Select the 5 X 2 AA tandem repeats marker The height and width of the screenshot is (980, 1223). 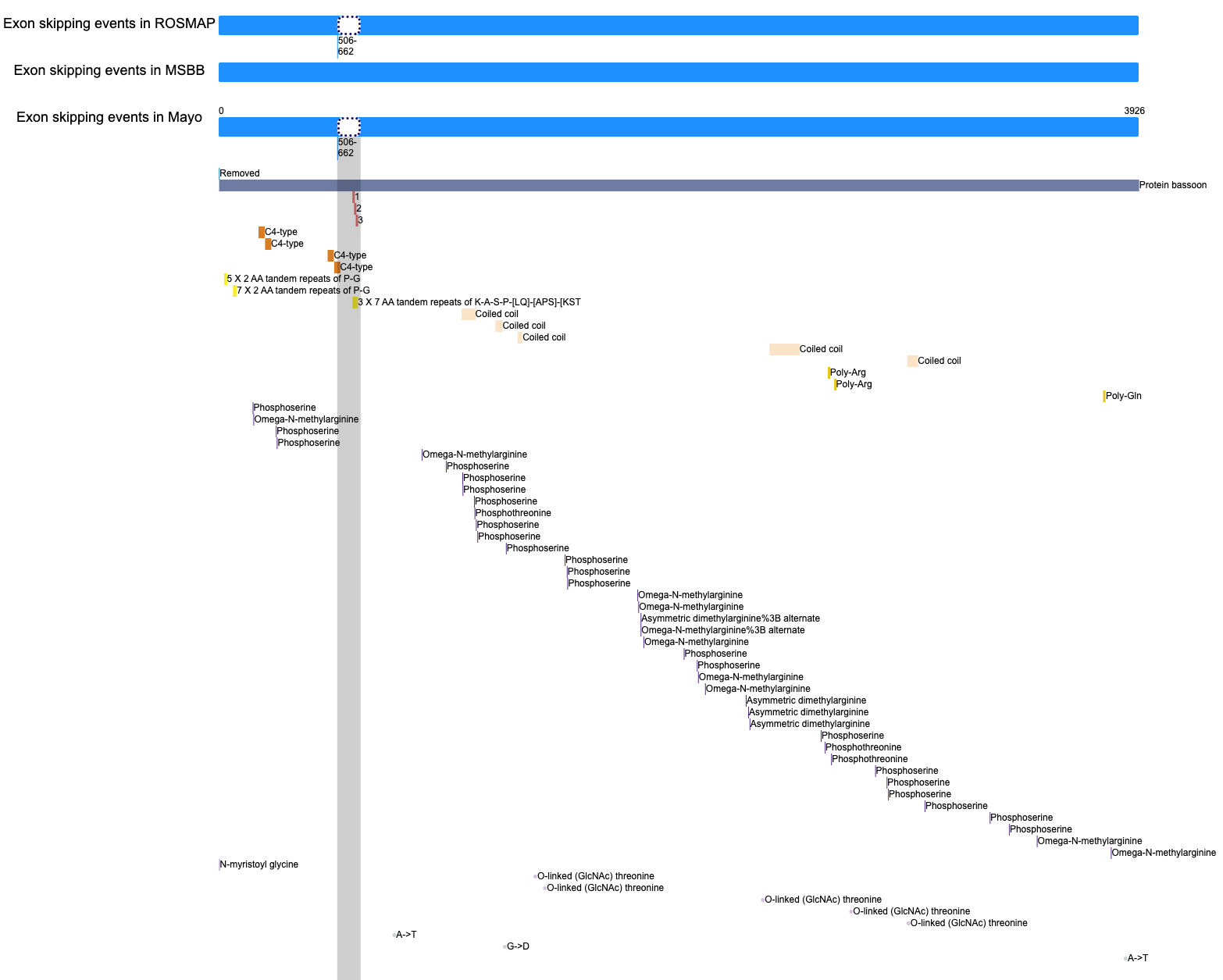tap(226, 279)
